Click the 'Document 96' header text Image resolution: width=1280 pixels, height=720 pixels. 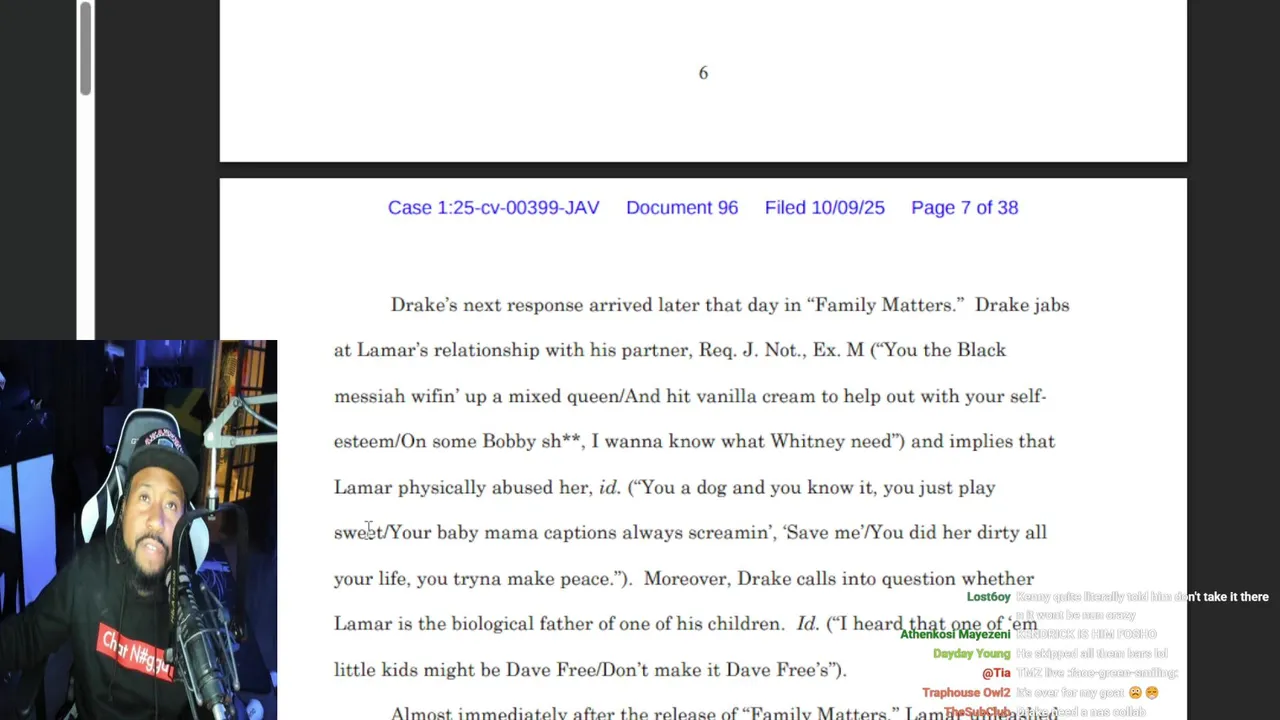coord(682,208)
